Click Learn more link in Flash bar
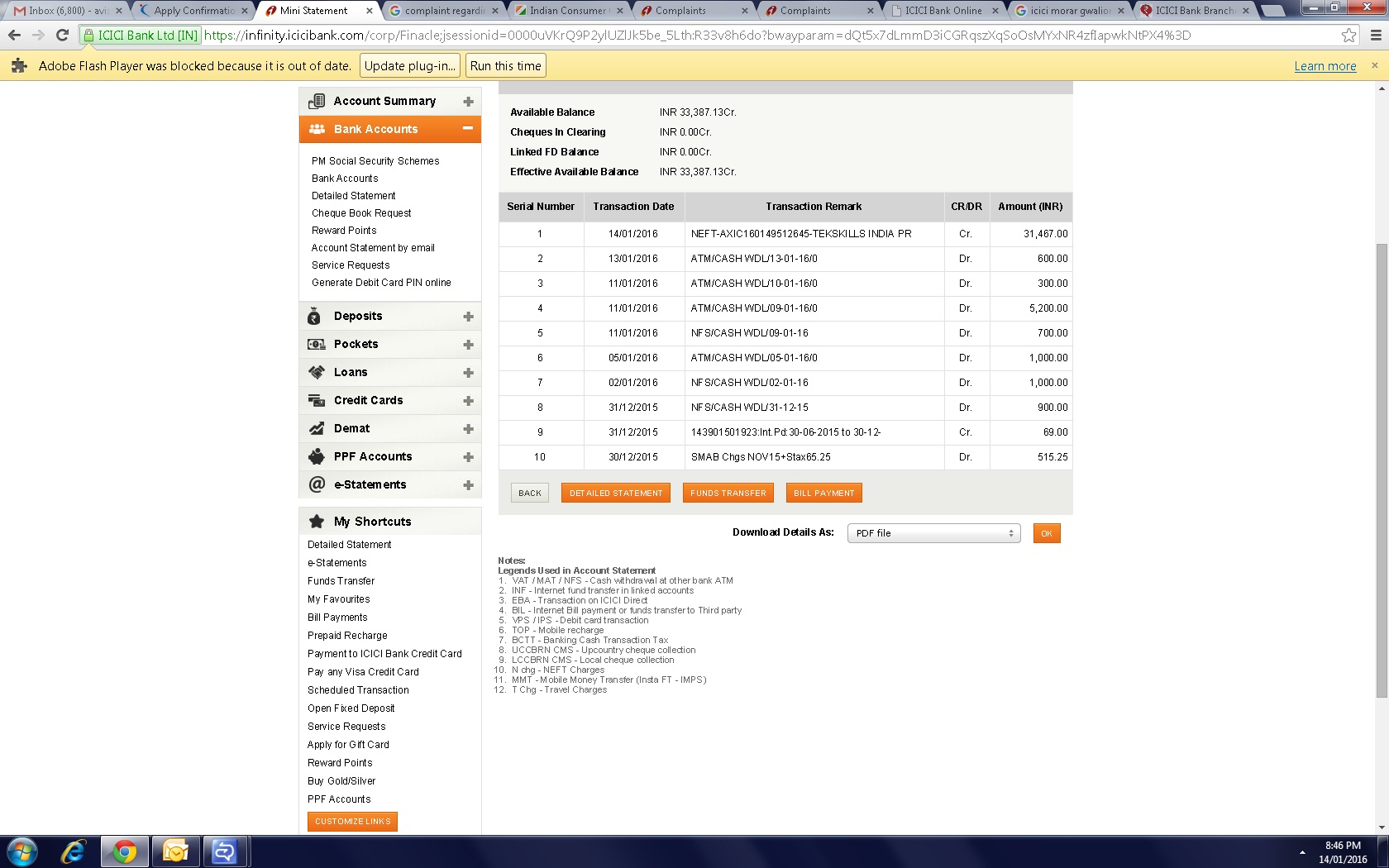This screenshot has height=868, width=1389. tap(1325, 66)
